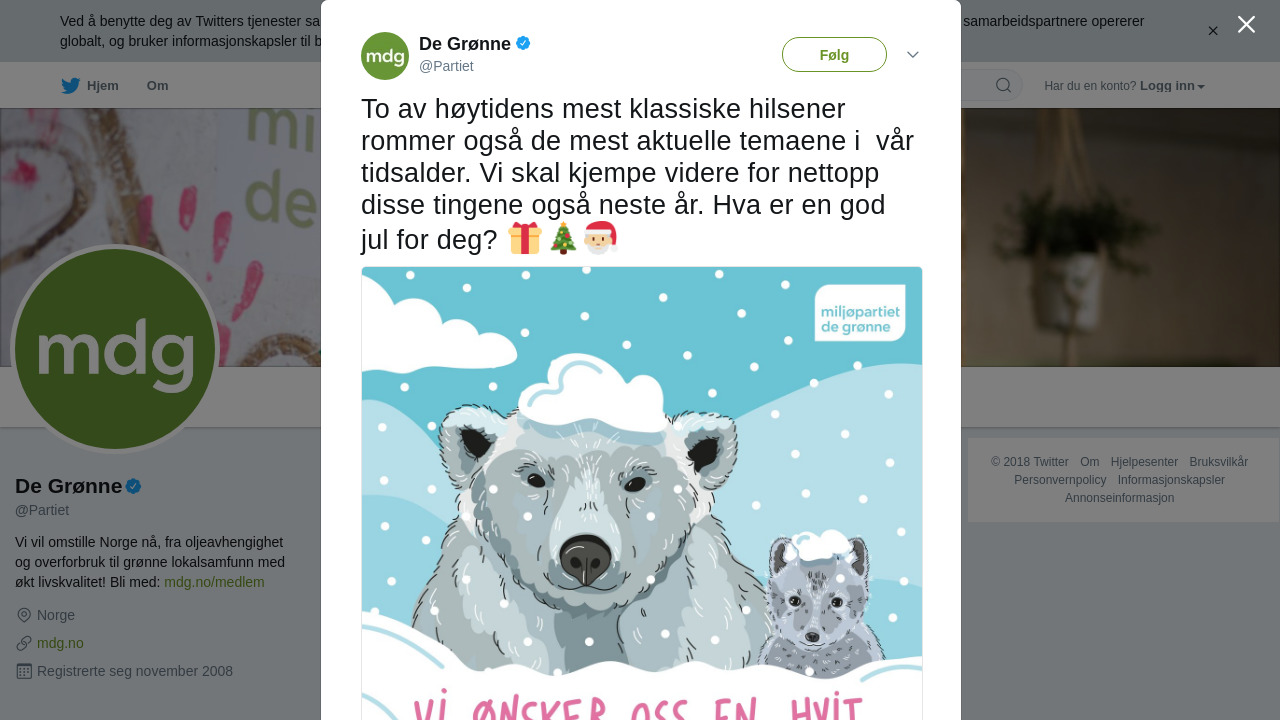Open the Personvernpolicy footer link
The width and height of the screenshot is (1280, 720).
click(x=1060, y=480)
